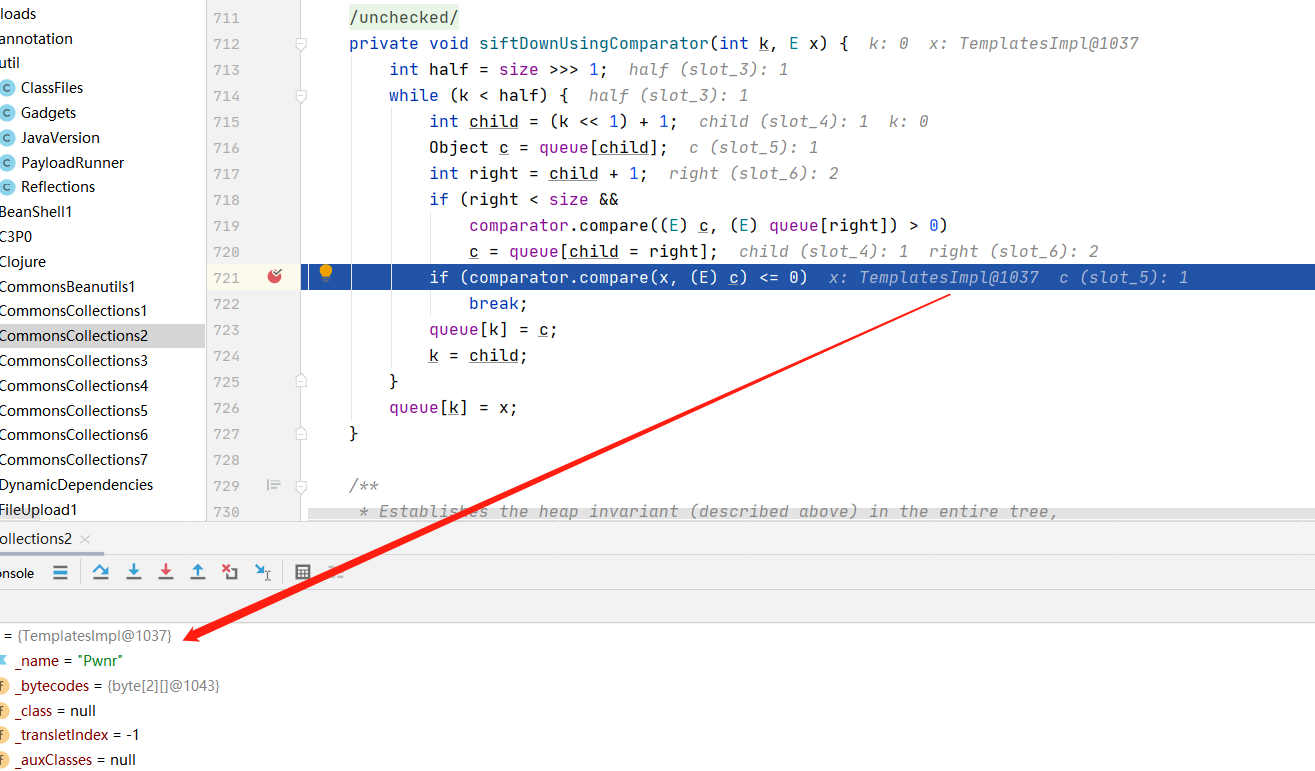Select C3P0 in project tree

pos(17,237)
